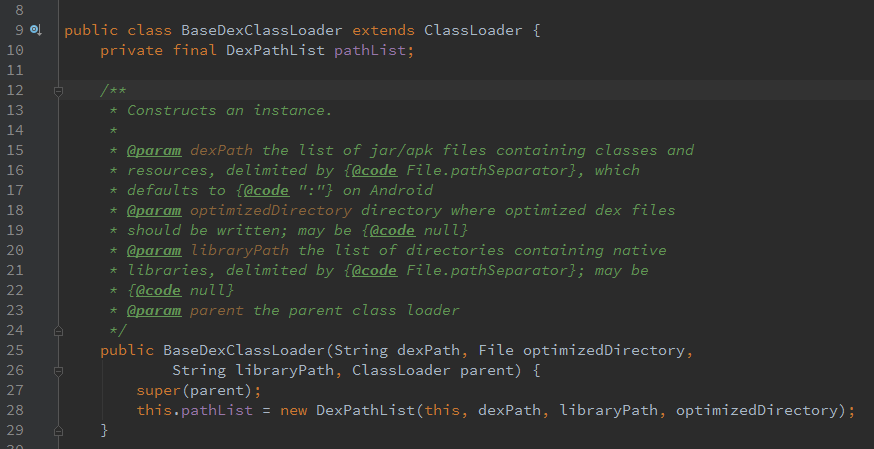Click the word "jar/apk" on line 15

coord(401,150)
